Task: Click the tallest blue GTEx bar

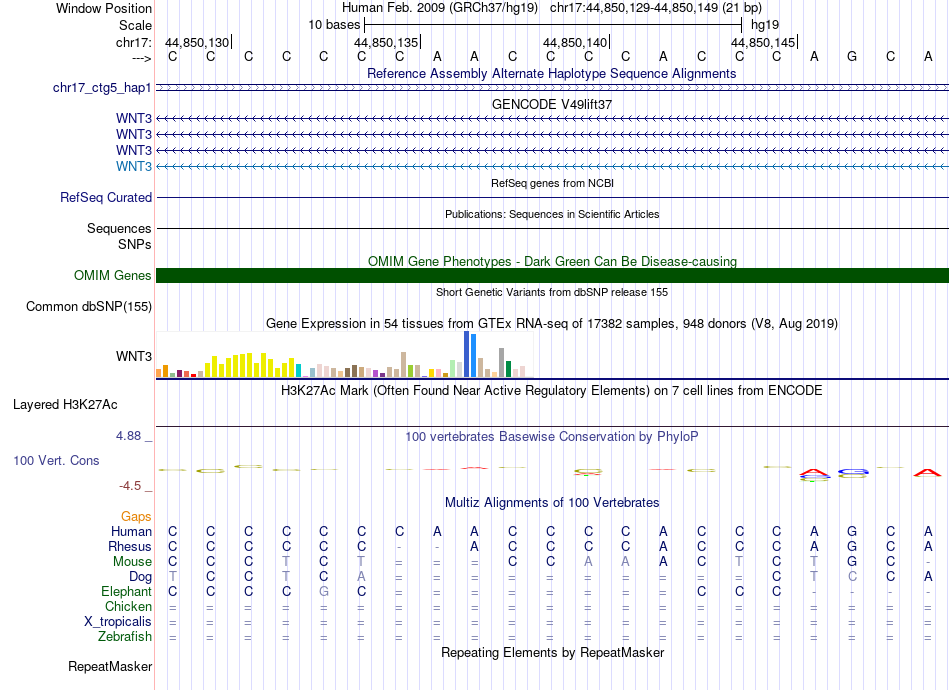Action: (x=467, y=354)
